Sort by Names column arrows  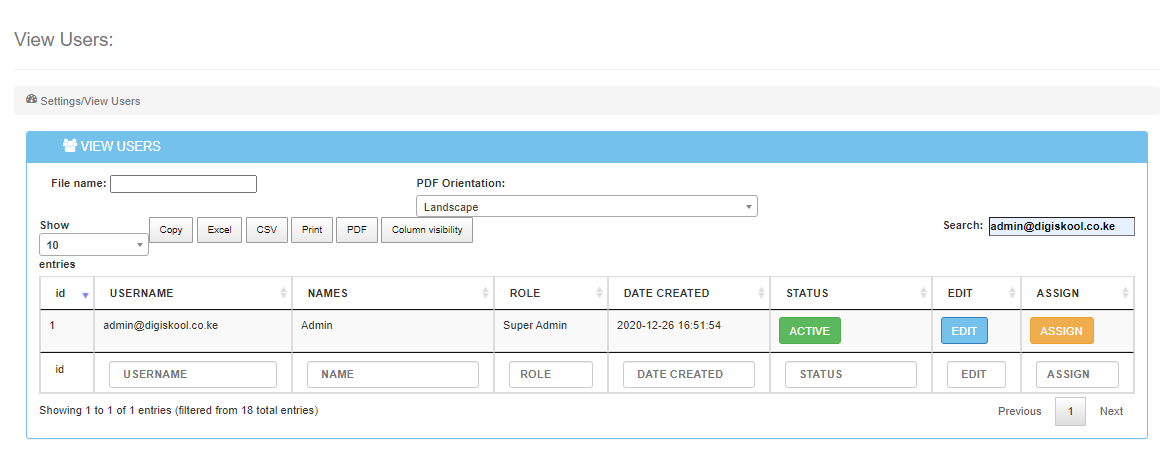(x=487, y=293)
